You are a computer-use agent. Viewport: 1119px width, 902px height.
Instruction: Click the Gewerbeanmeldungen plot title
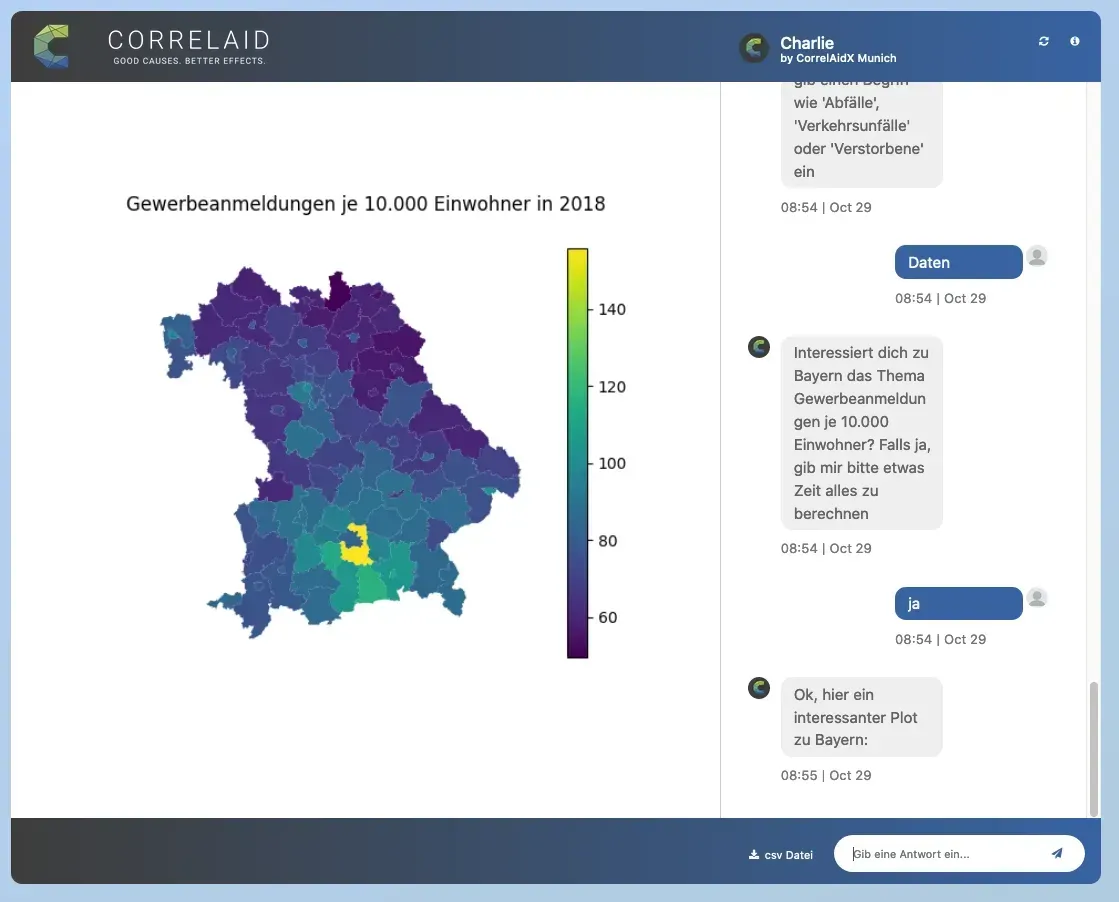[x=365, y=203]
